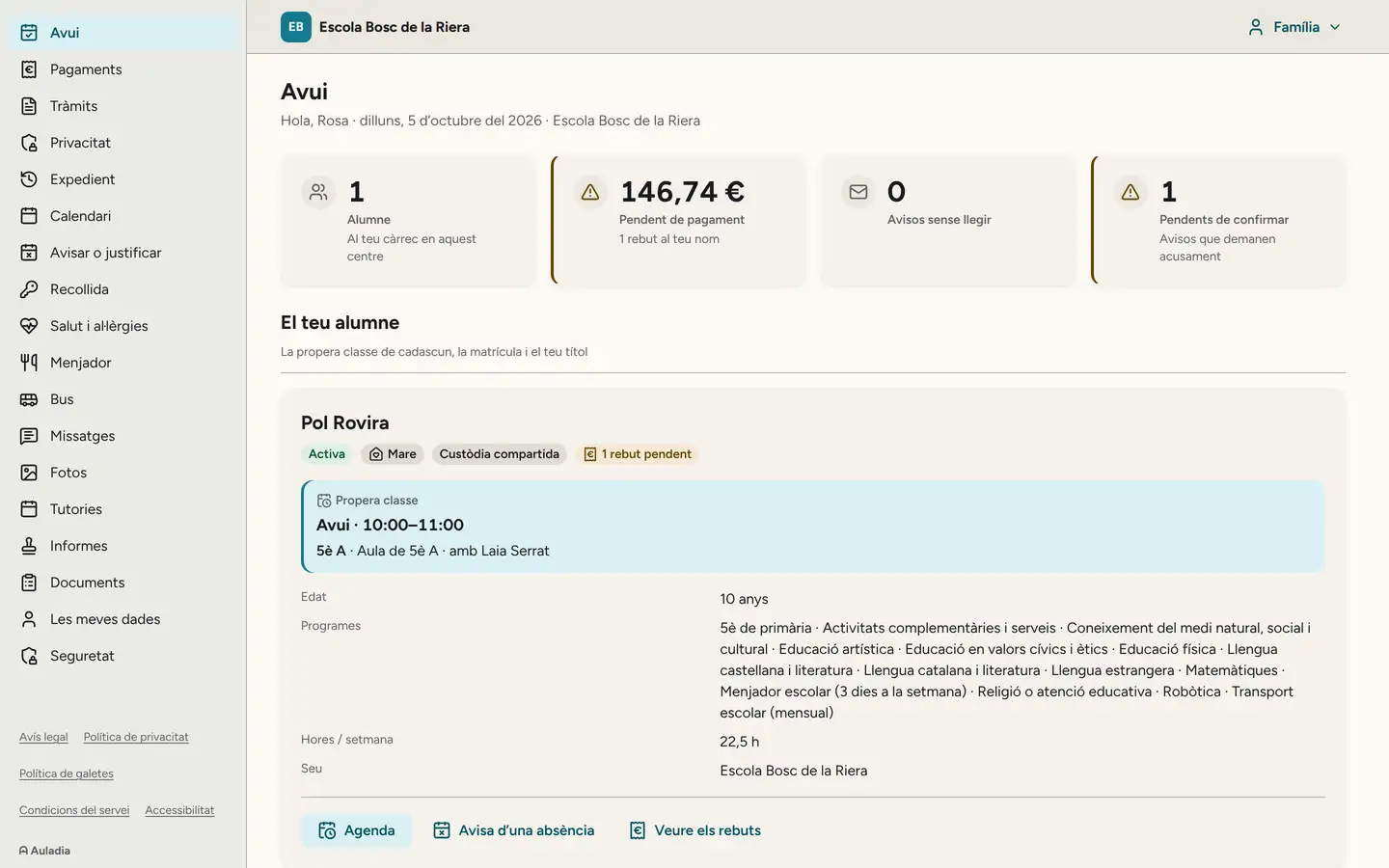Click the 146,74 € pending payment card
This screenshot has height=868, width=1389.
coord(678,221)
